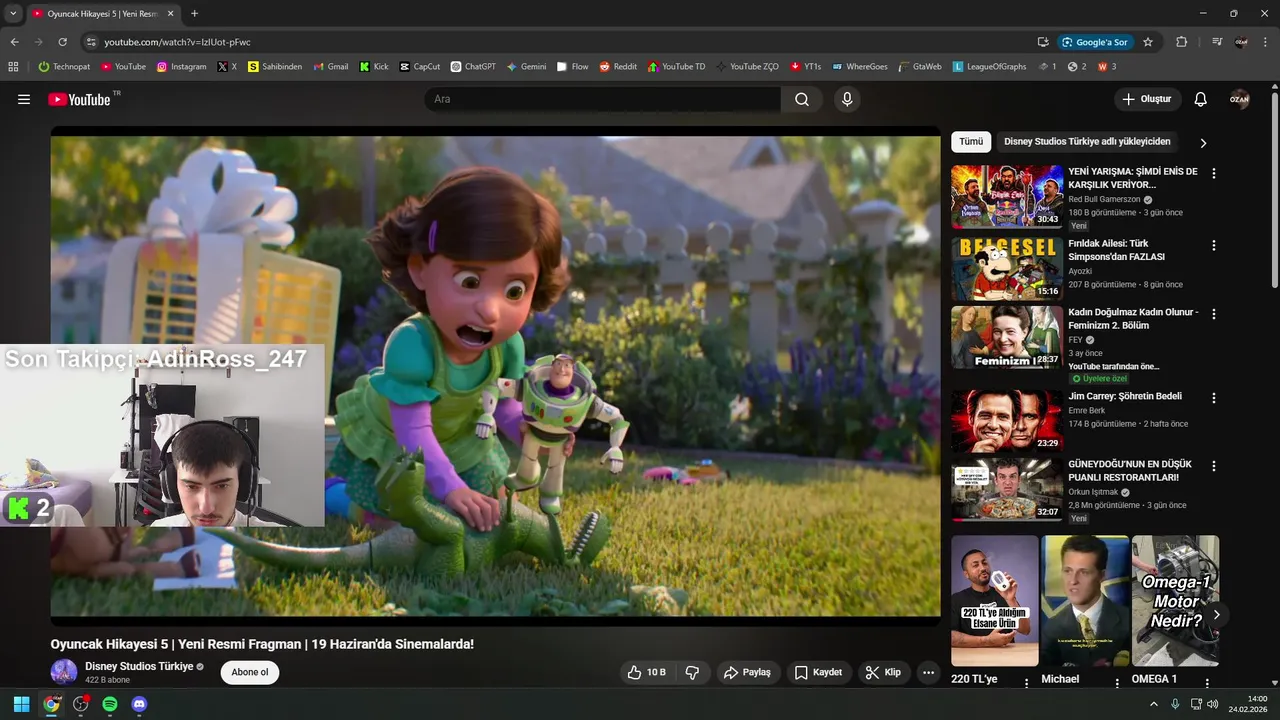Open Discord from the taskbar
Screen dimensions: 1280x720
point(139,704)
